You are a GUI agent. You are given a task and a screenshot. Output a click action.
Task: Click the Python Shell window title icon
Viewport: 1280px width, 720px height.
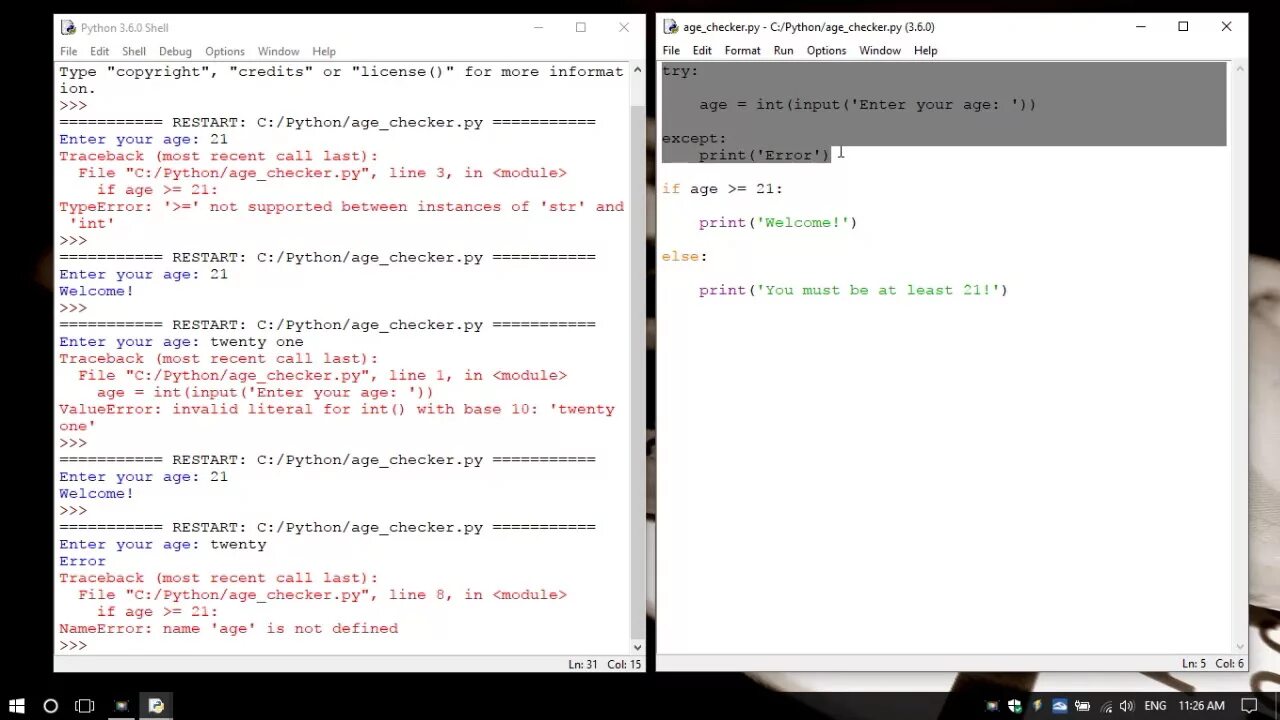68,27
